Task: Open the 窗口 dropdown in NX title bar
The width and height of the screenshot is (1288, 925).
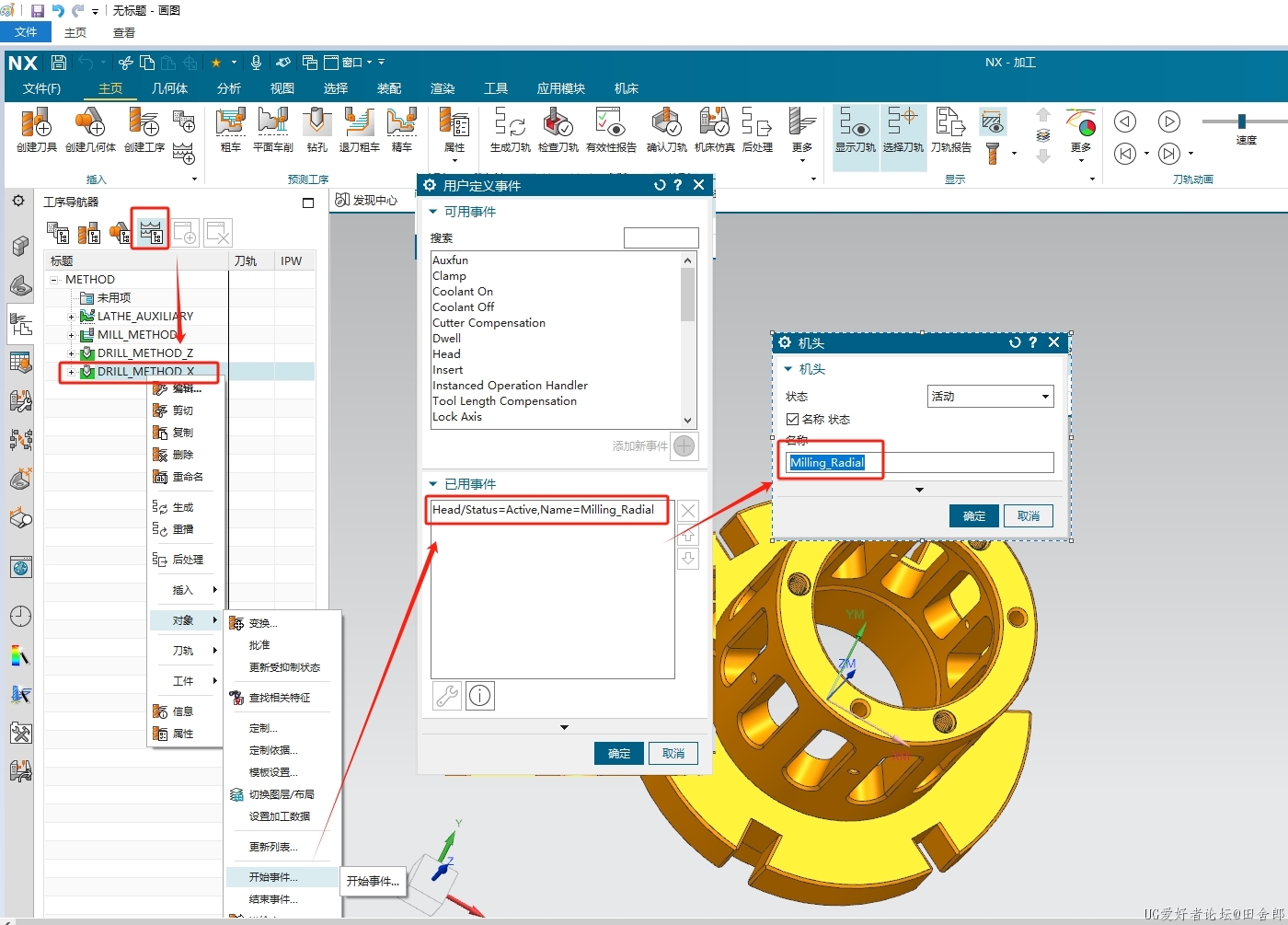Action: click(358, 63)
